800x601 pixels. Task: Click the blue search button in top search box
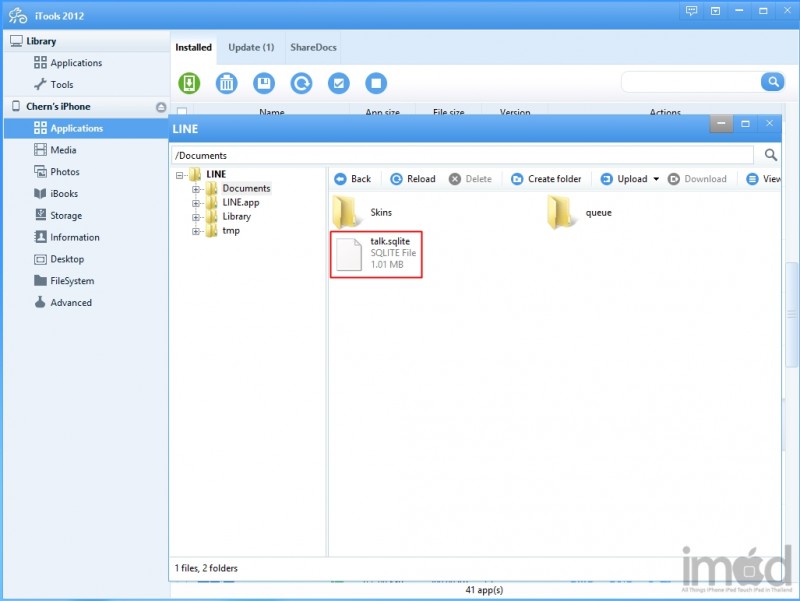click(x=772, y=82)
